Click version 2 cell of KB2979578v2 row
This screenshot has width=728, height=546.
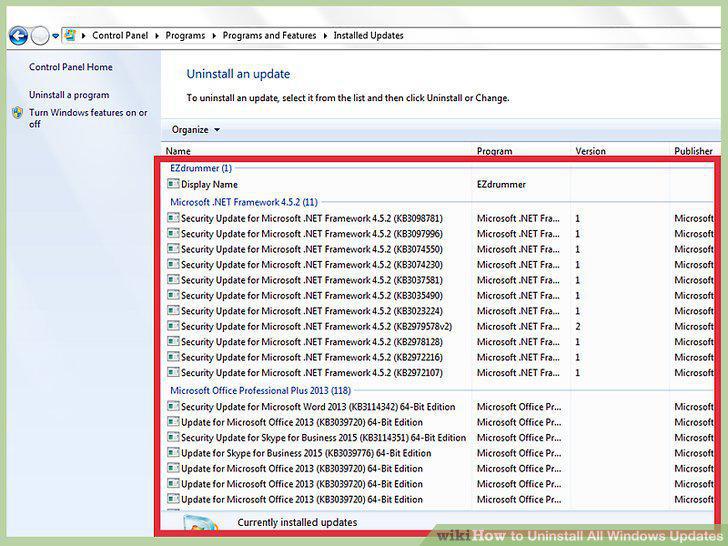[x=578, y=326]
